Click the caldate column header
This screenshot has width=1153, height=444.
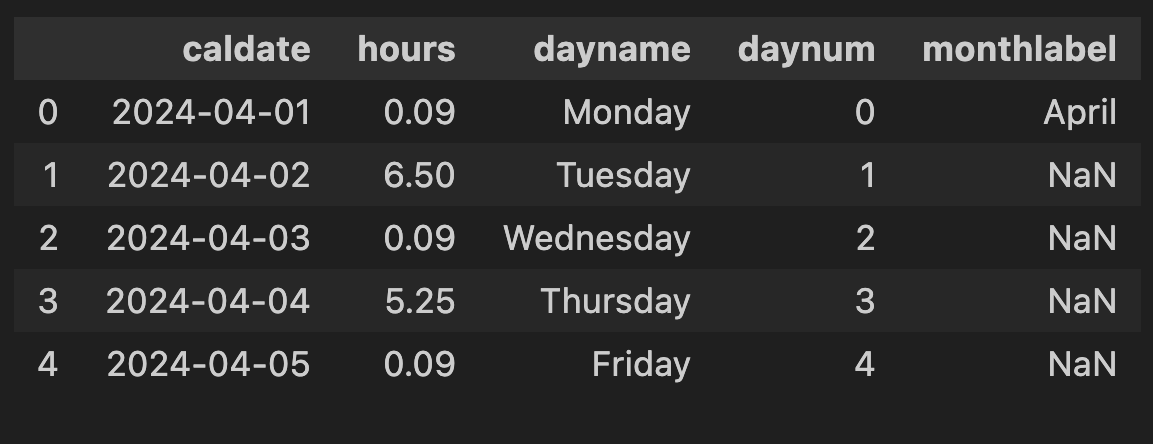click(x=246, y=49)
